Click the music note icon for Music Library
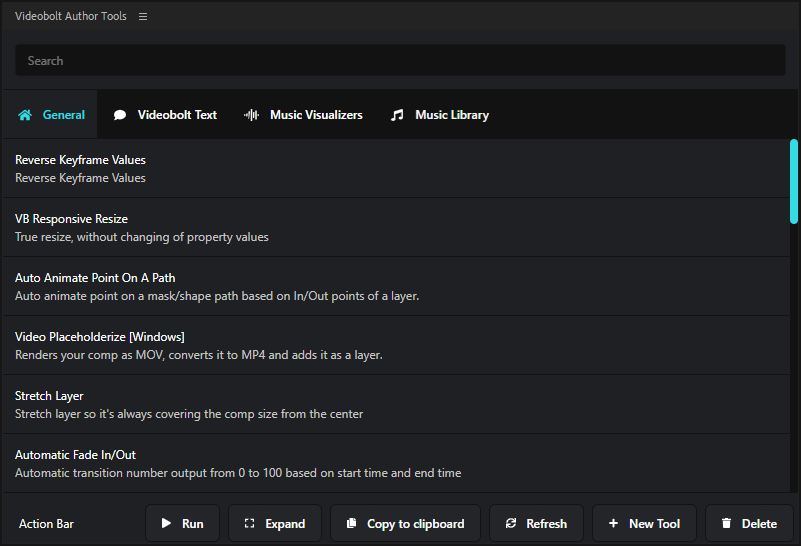Viewport: 801px width, 546px height. 397,115
